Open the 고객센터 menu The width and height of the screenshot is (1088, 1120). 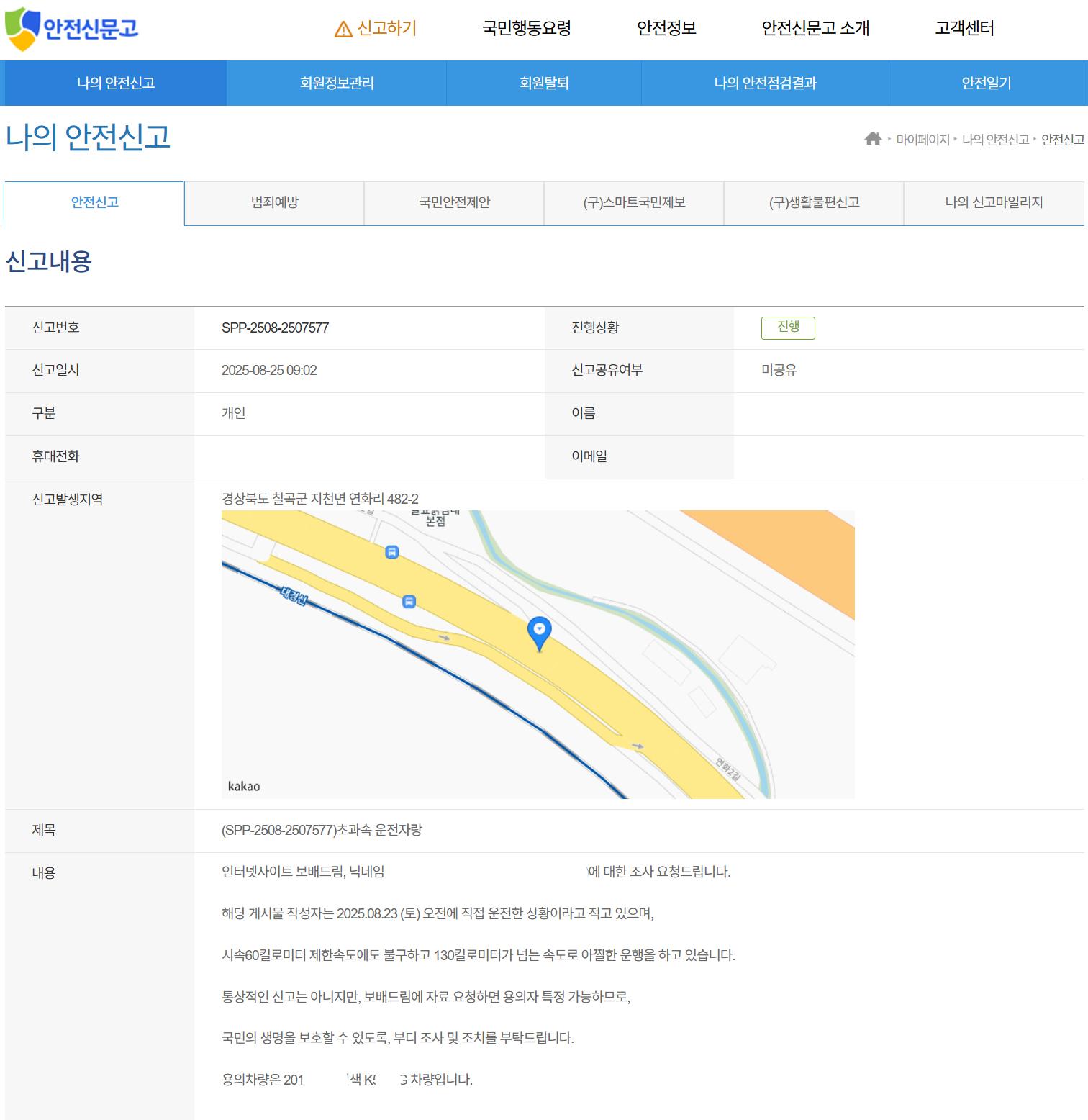pyautogui.click(x=964, y=29)
